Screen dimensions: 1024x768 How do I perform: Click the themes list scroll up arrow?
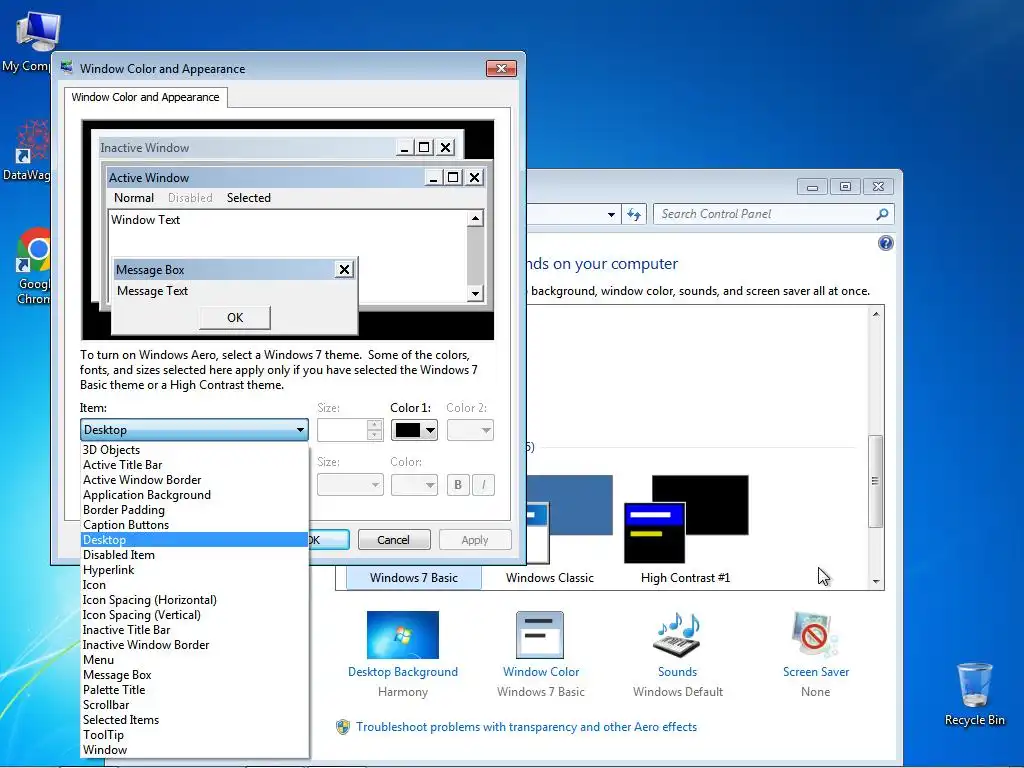tap(876, 314)
